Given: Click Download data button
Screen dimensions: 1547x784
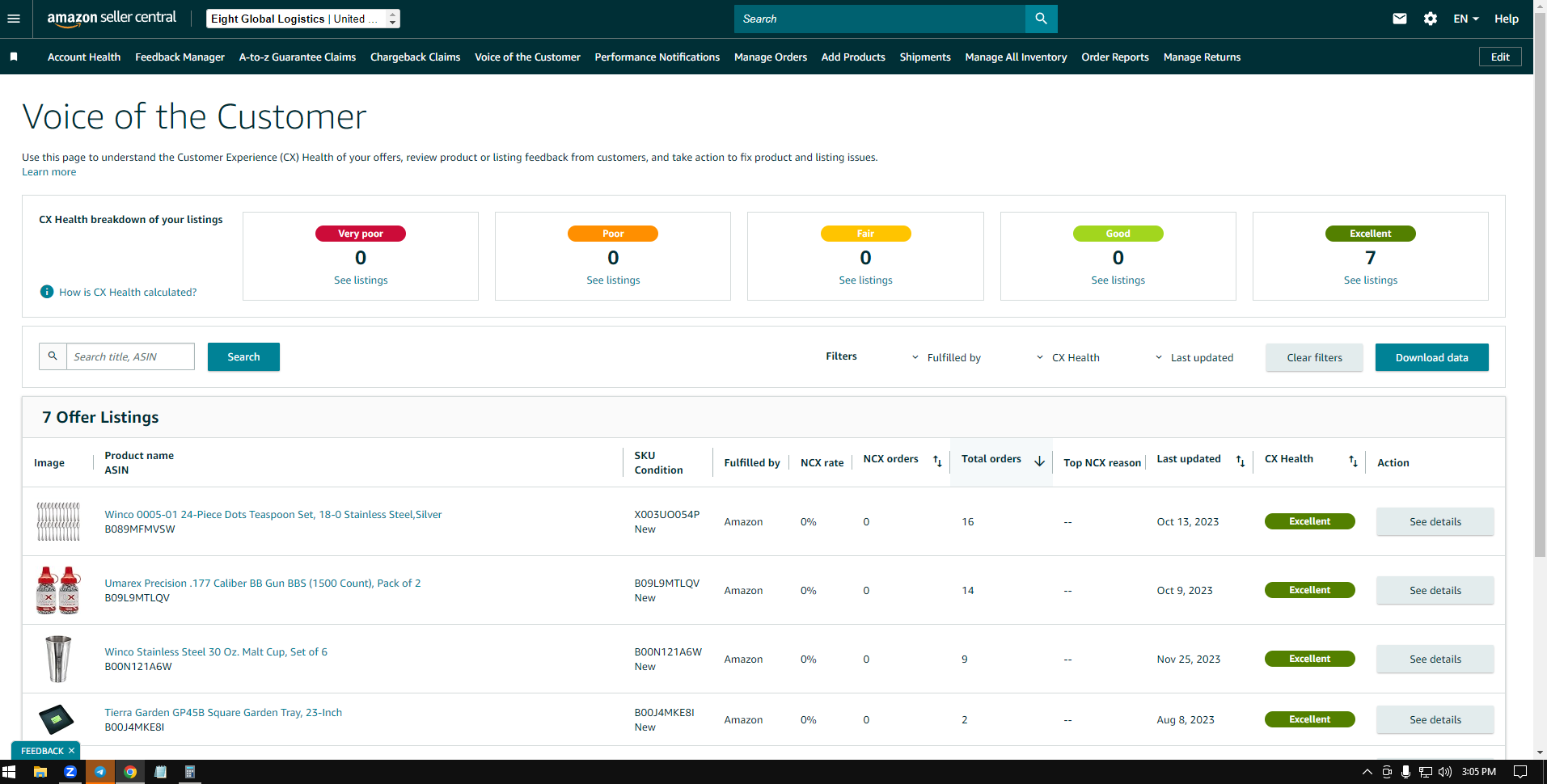Looking at the screenshot, I should pos(1431,357).
